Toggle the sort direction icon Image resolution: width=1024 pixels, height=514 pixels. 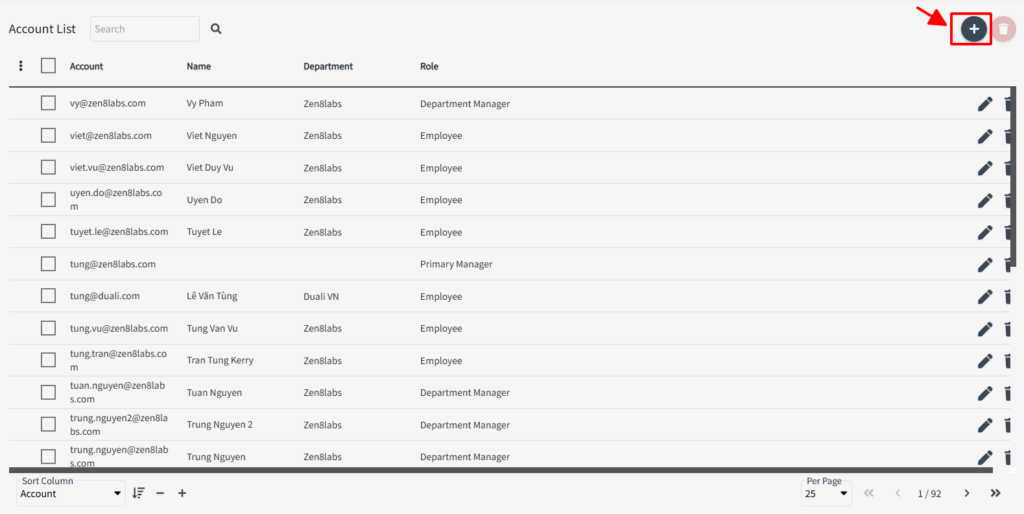pos(139,493)
